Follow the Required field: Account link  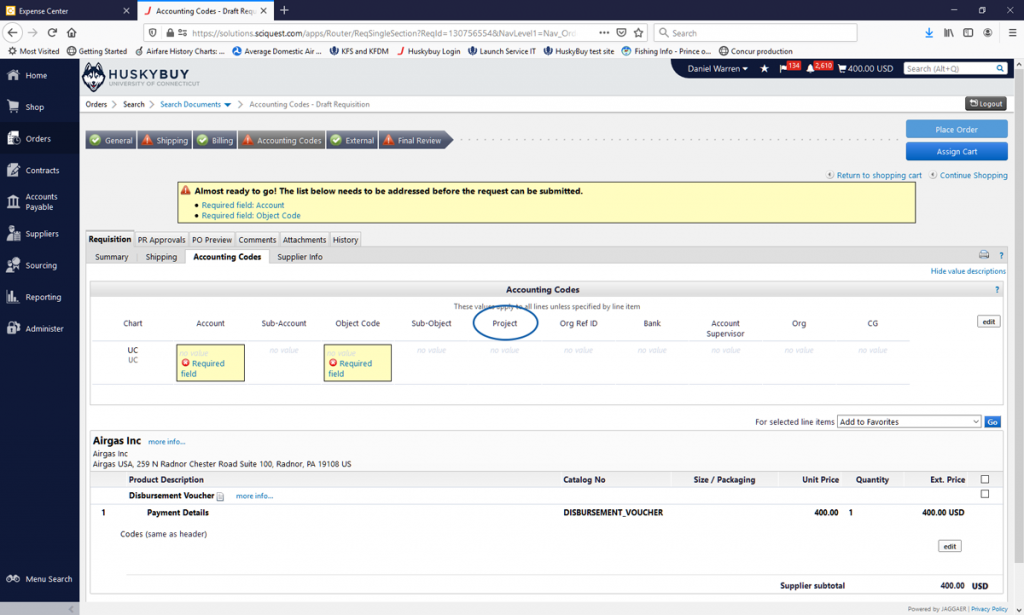(243, 205)
